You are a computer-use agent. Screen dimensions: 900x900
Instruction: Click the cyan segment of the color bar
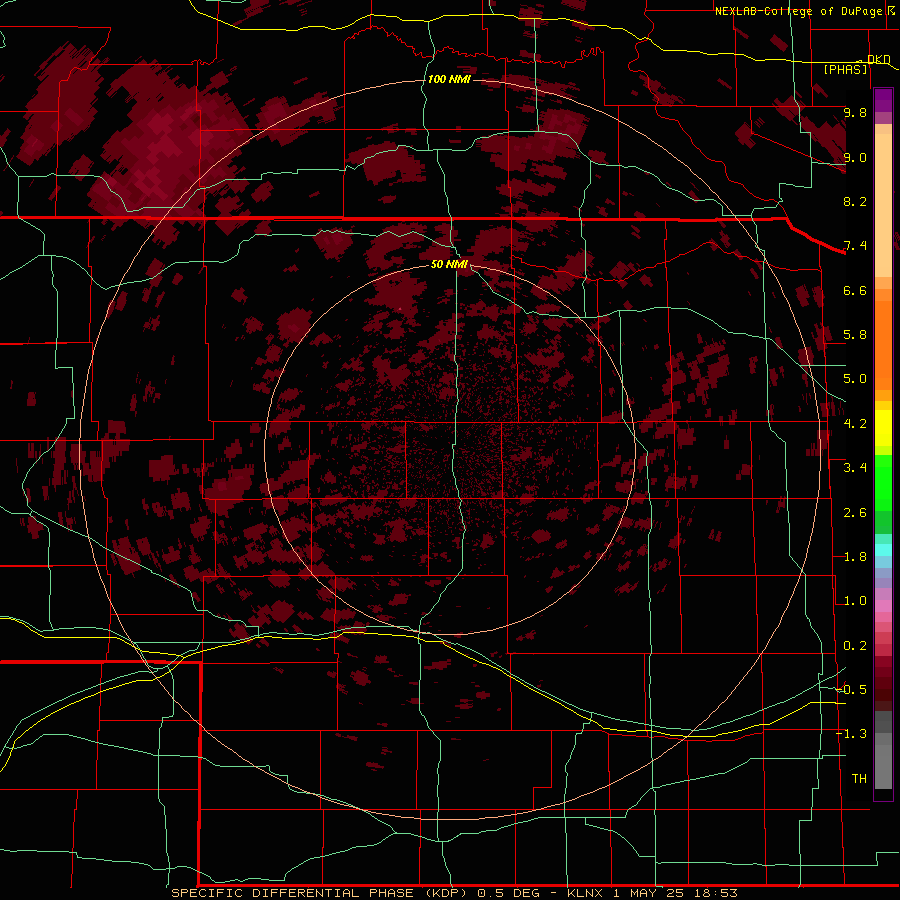[x=883, y=550]
